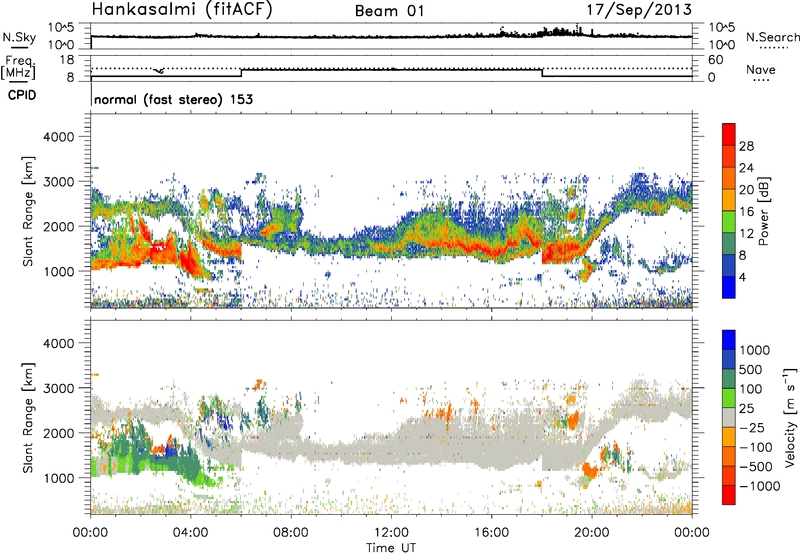Click the 08:00 time axis tick label

291,533
